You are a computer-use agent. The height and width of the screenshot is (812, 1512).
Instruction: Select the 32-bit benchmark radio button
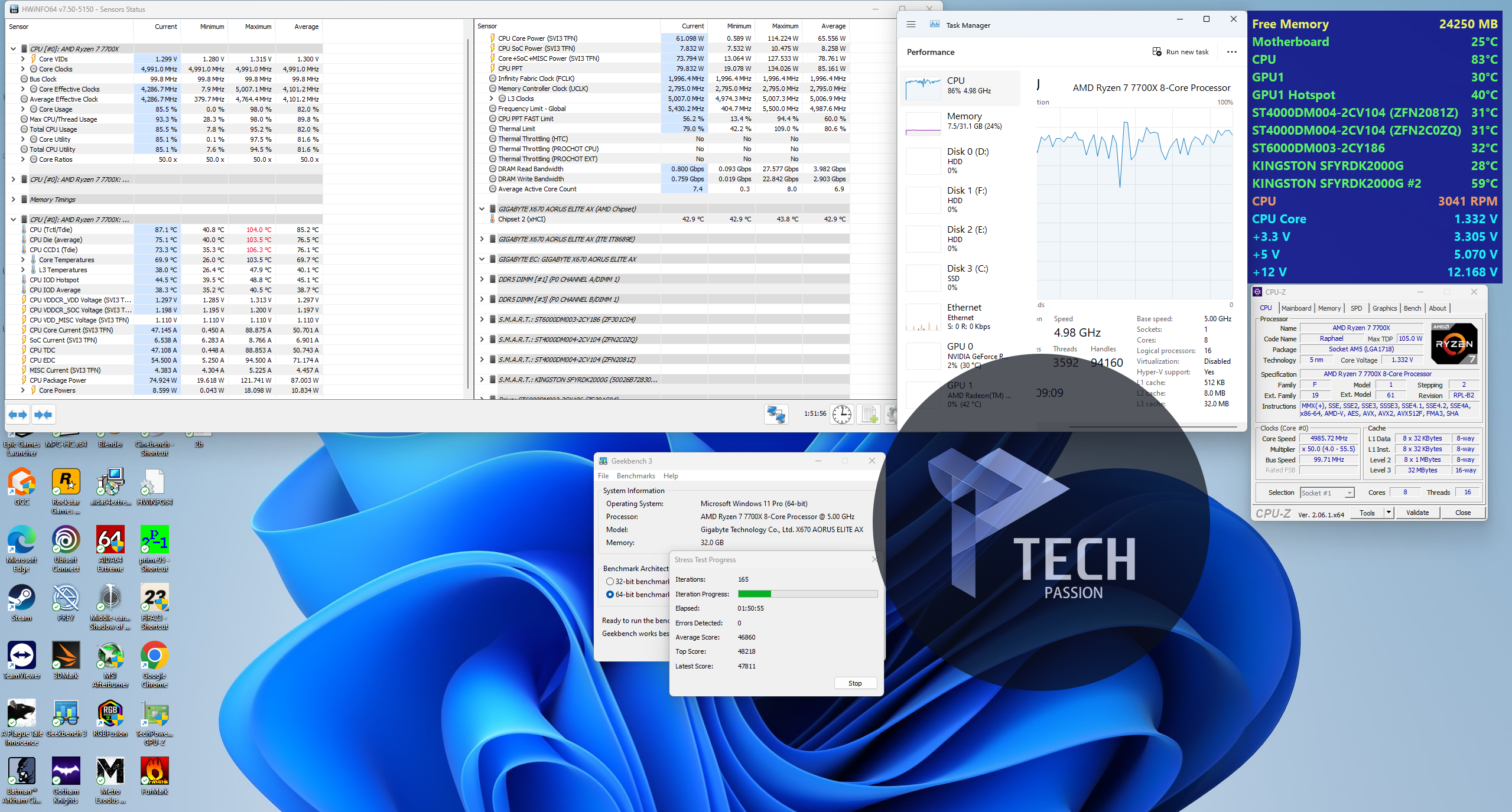point(610,582)
